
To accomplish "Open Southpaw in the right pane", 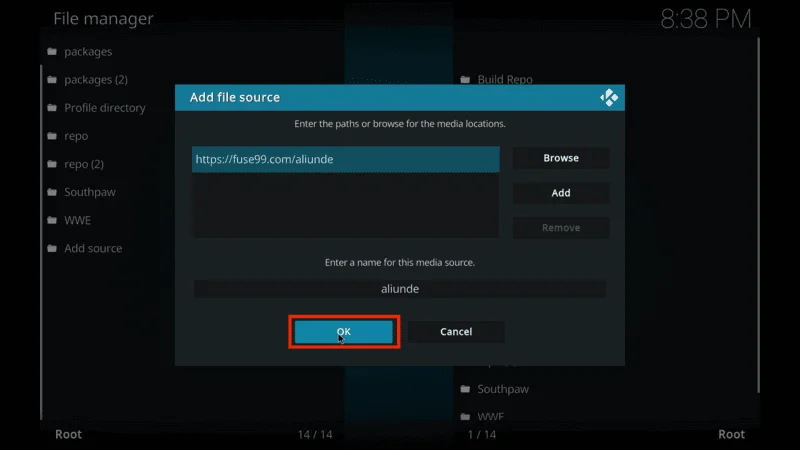I will point(503,389).
